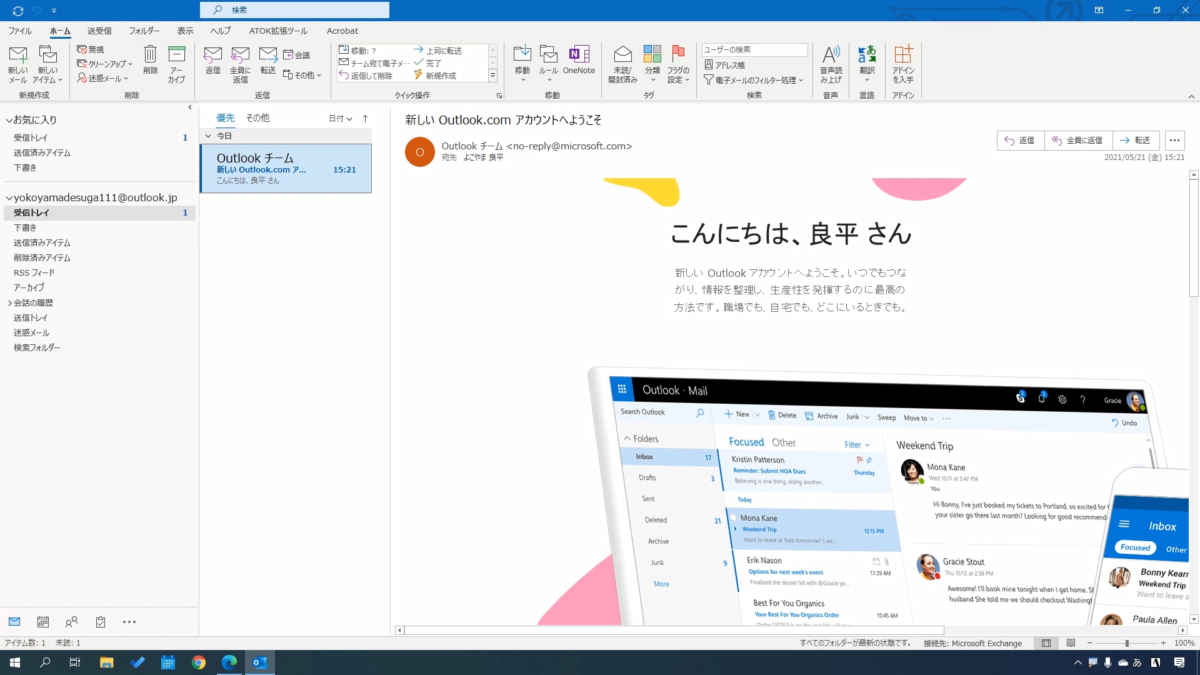Image resolution: width=1200 pixels, height=675 pixels.
Task: Click the 会議 meeting reply button
Action: (297, 55)
